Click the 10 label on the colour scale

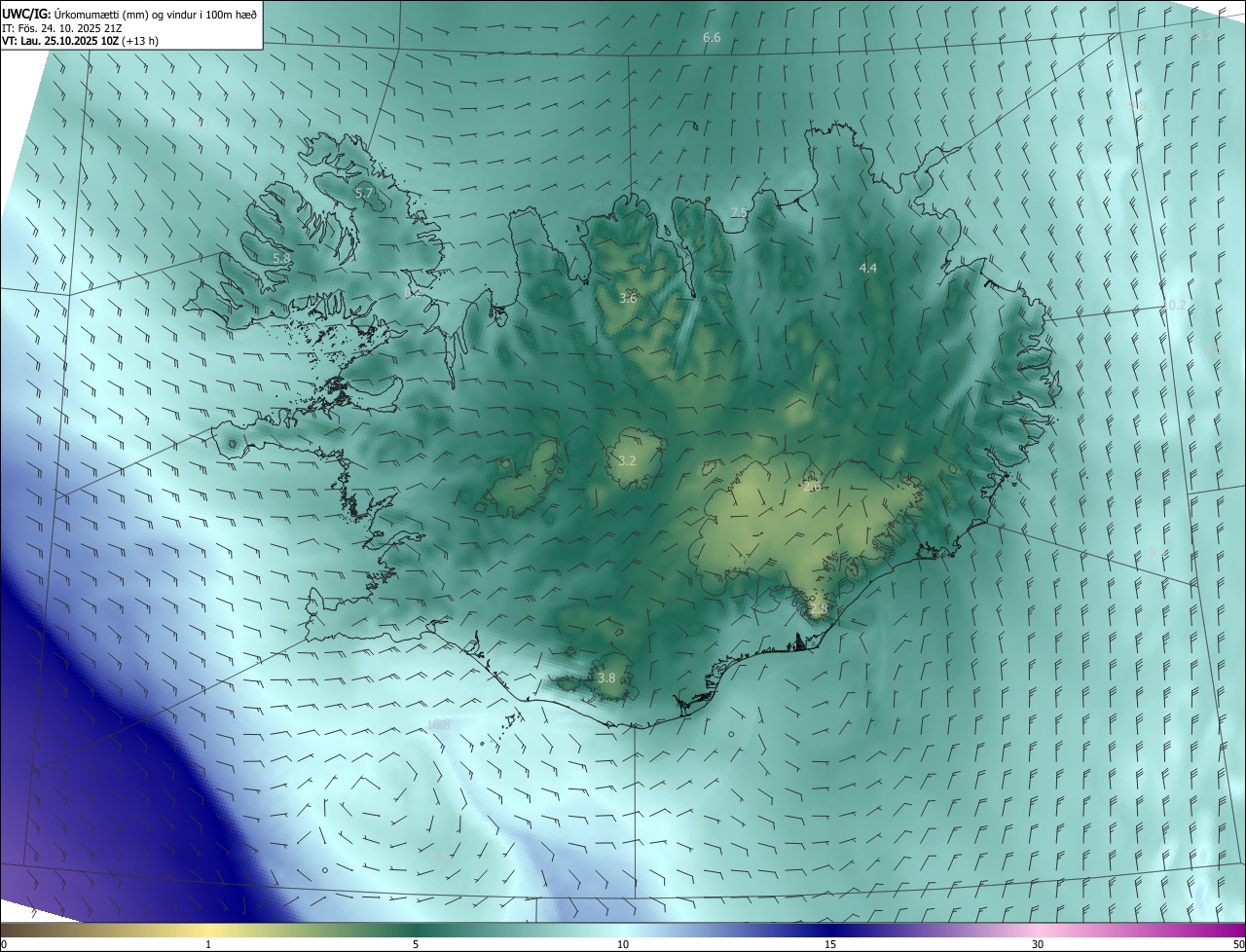click(623, 944)
